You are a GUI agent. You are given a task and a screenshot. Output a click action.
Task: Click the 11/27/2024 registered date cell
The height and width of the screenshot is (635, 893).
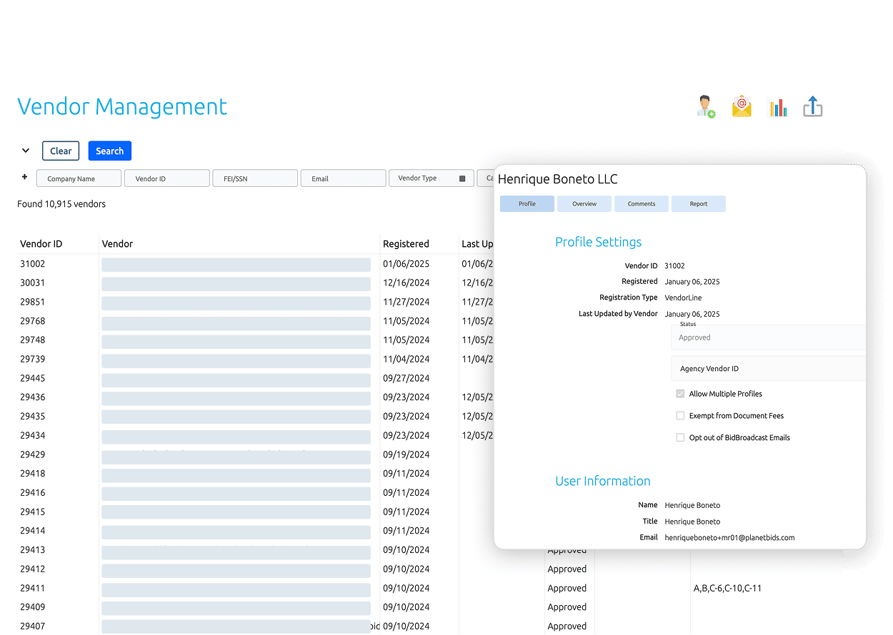(x=406, y=302)
